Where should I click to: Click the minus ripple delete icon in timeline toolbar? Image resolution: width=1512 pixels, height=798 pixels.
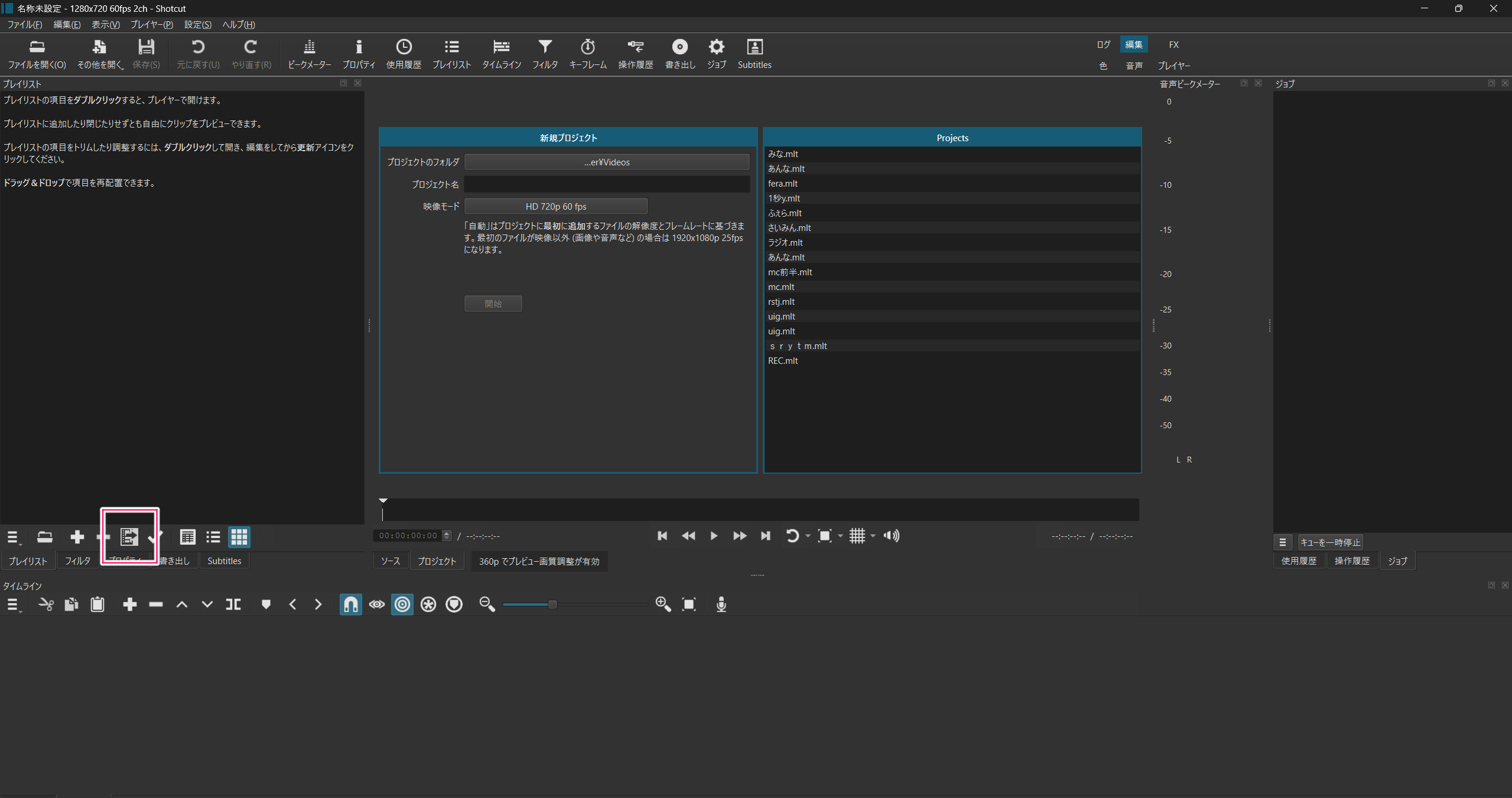[x=156, y=604]
